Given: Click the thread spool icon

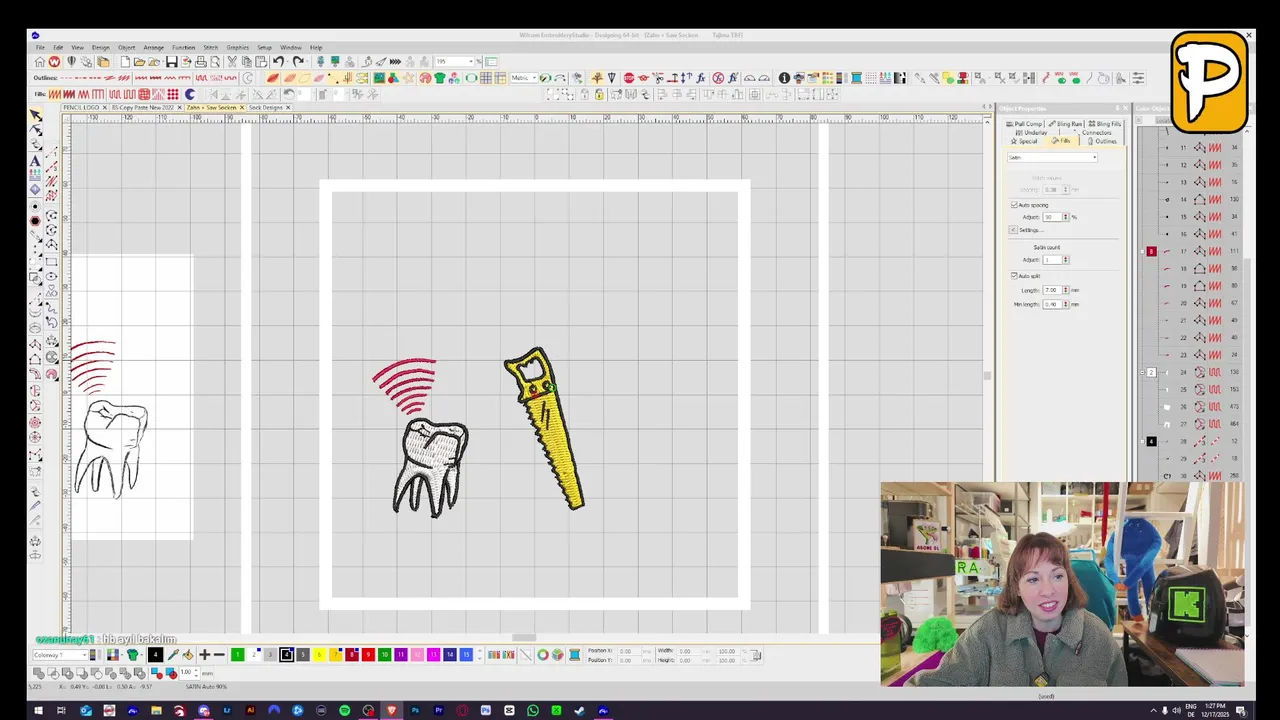Looking at the screenshot, I should point(575,655).
